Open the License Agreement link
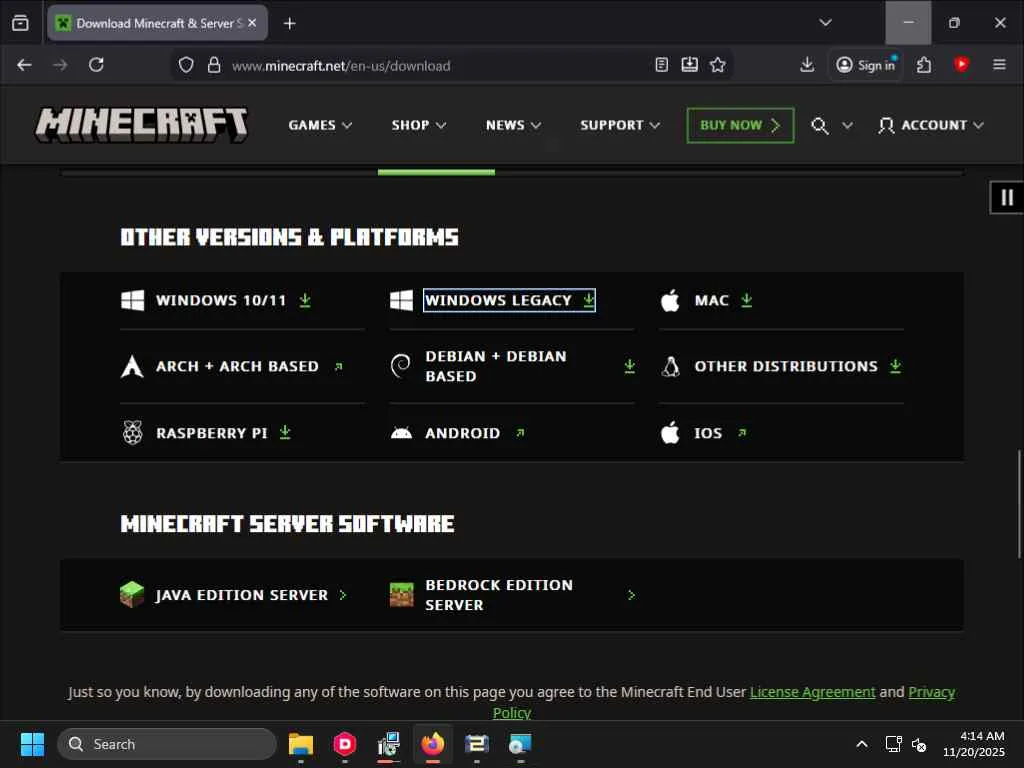 click(x=812, y=692)
